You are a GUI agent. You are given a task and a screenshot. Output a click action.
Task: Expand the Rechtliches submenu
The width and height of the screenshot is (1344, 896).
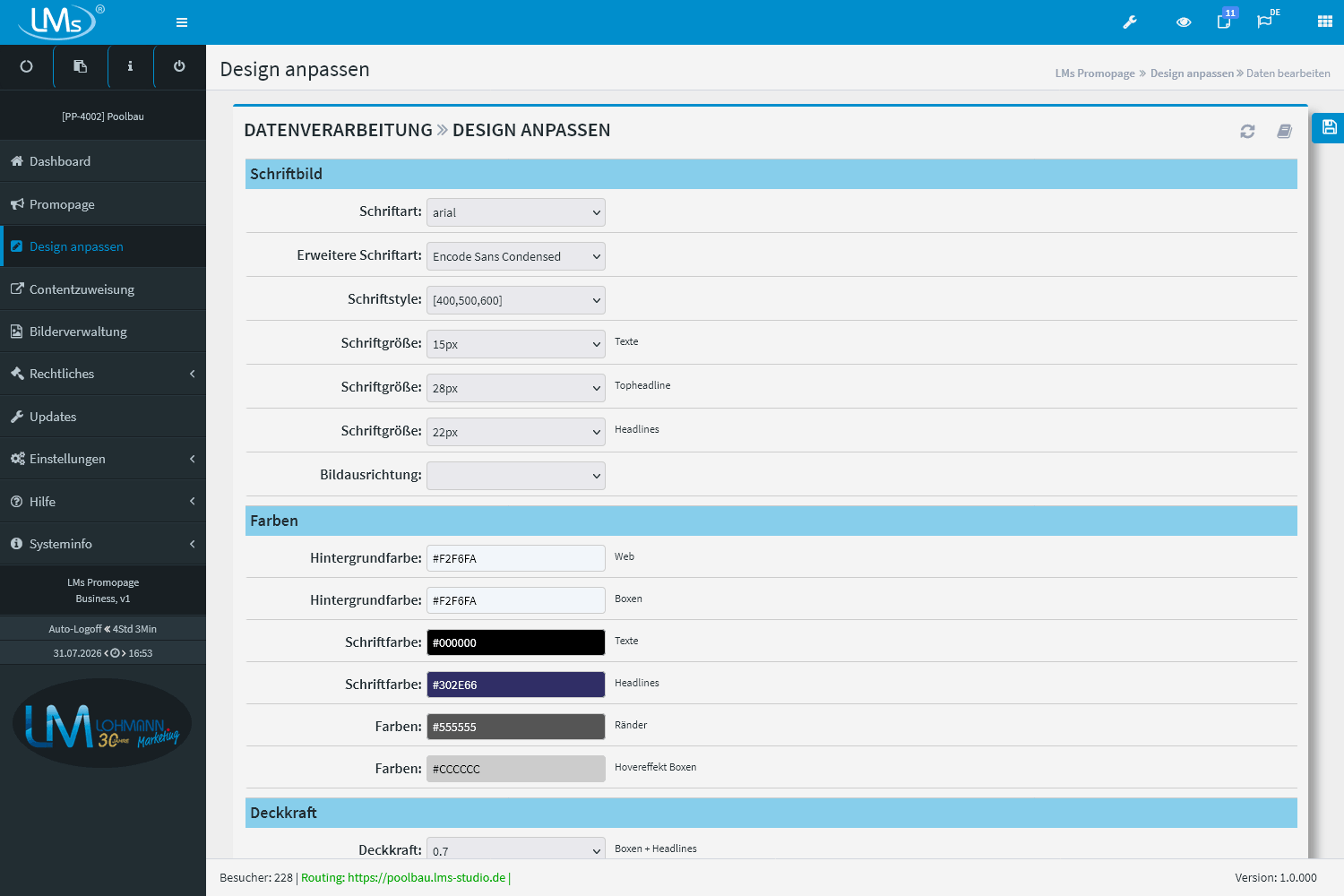(x=103, y=374)
